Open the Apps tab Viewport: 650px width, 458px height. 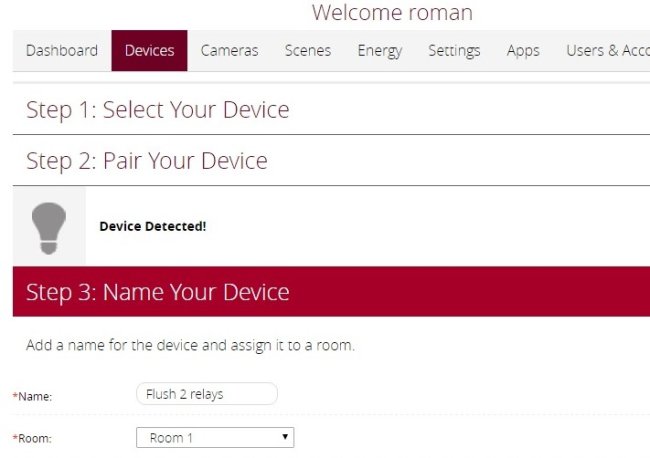point(523,51)
